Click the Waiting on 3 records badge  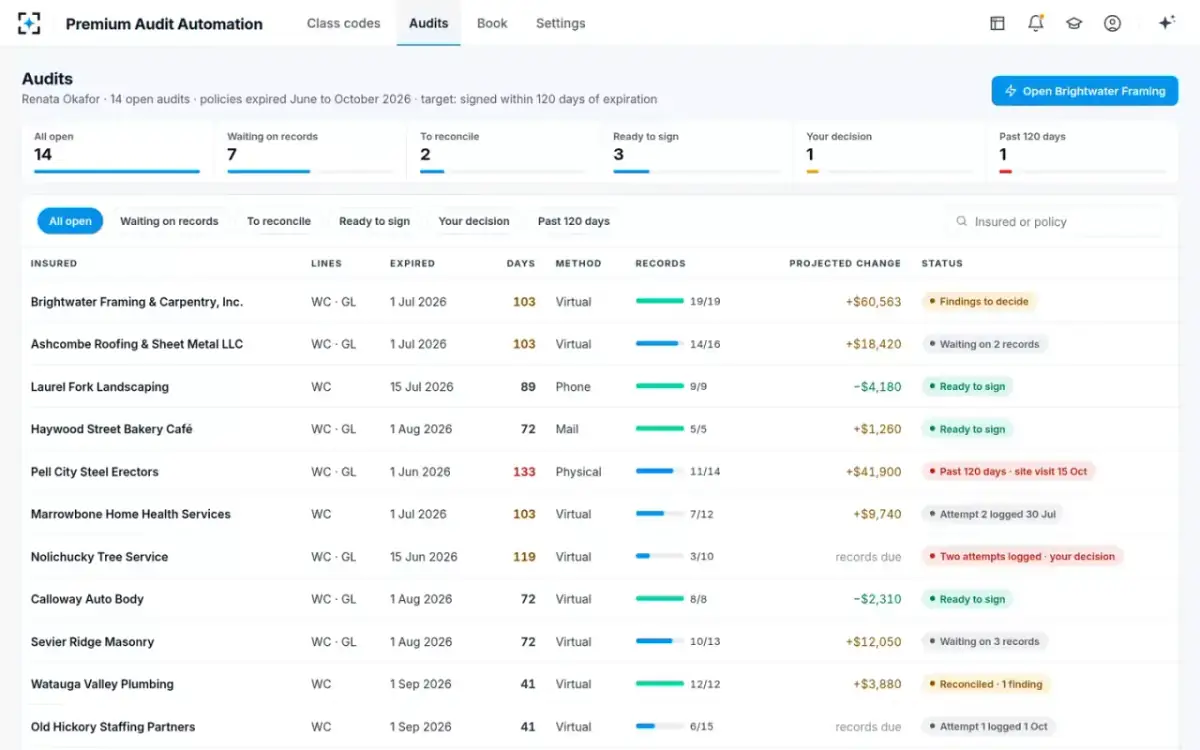(984, 641)
